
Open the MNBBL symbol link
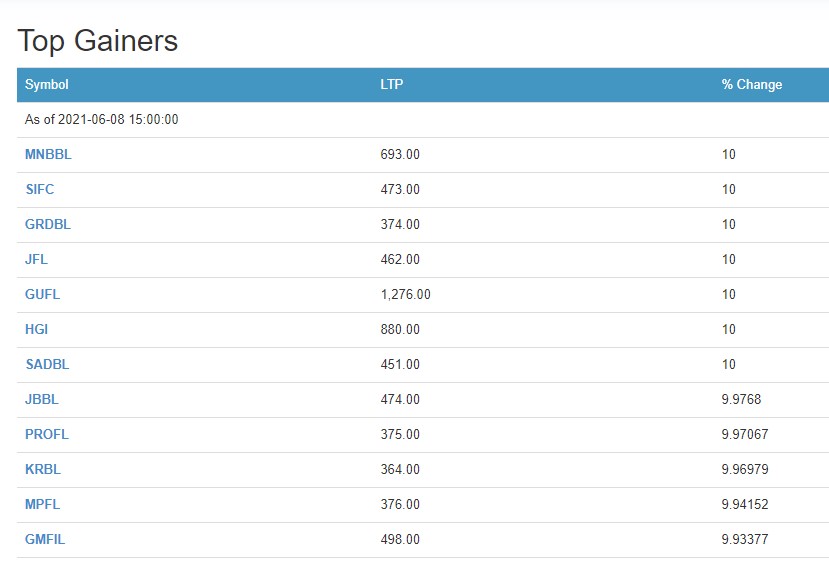tap(48, 155)
